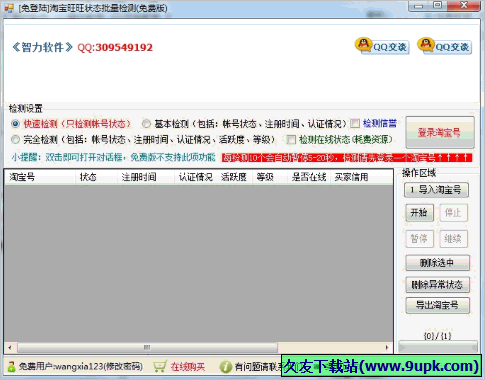The image size is (485, 380).
Task: Click the horizontal scrollbar thumb
Action: click(147, 347)
